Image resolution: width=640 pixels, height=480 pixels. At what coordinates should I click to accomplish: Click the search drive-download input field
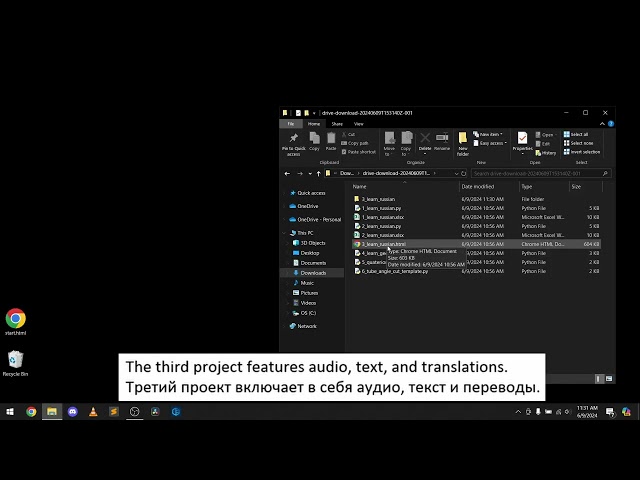541,173
